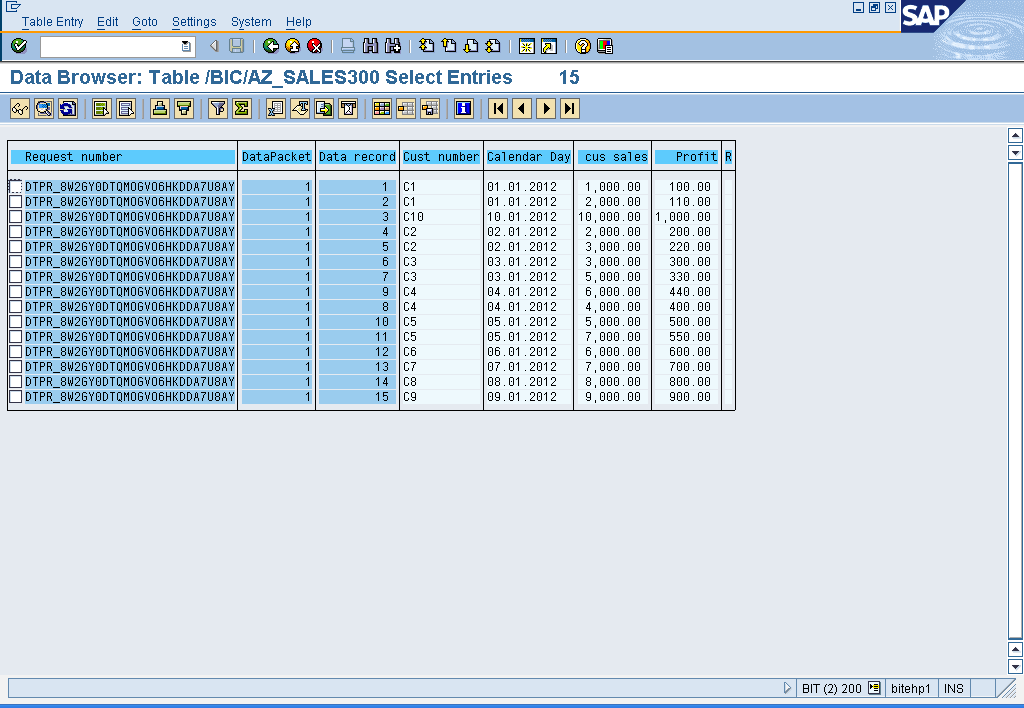Click the Cust number column header
The width and height of the screenshot is (1024, 708).
point(441,157)
